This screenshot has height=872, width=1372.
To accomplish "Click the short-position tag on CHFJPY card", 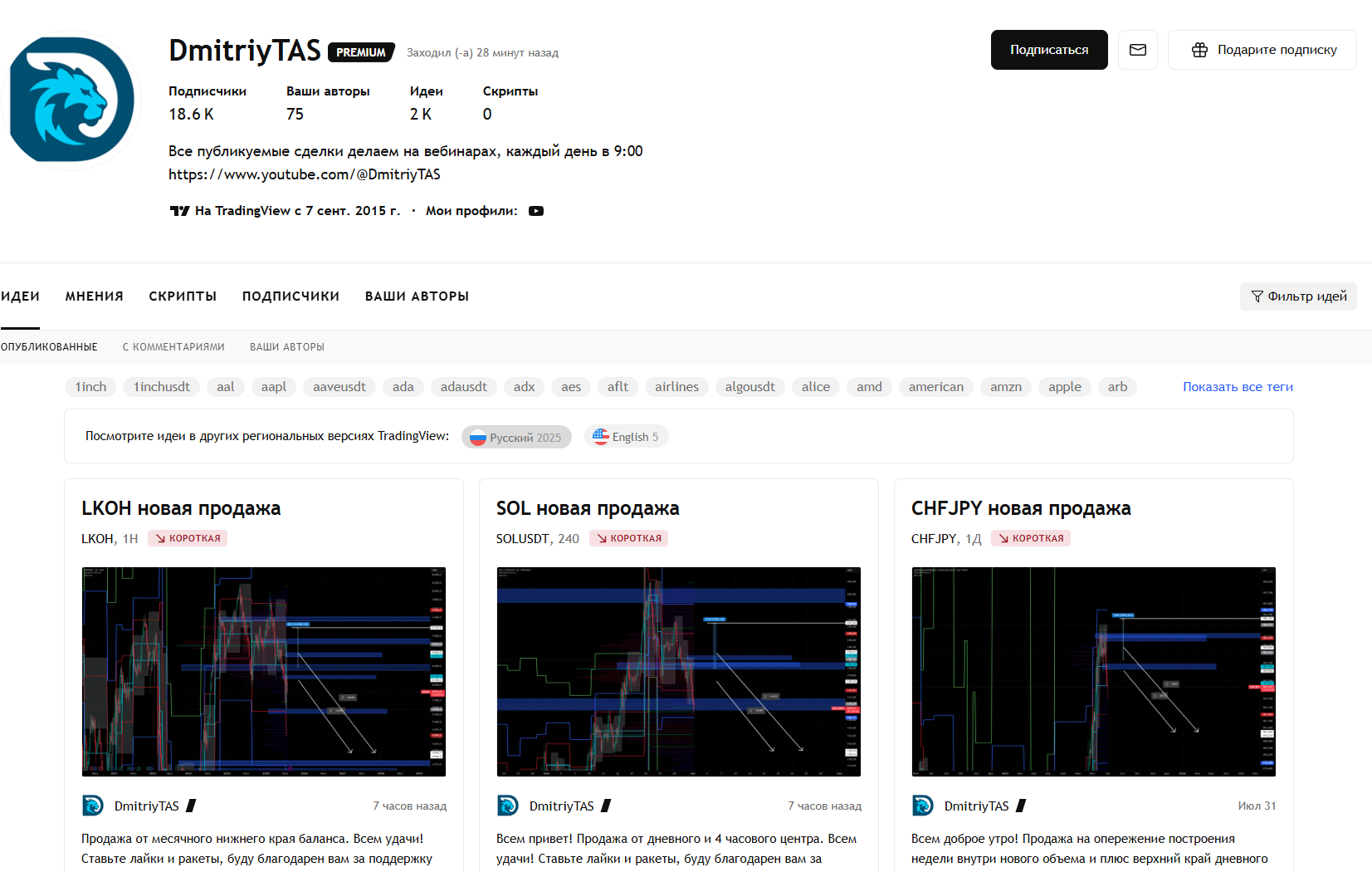I will [x=1031, y=538].
